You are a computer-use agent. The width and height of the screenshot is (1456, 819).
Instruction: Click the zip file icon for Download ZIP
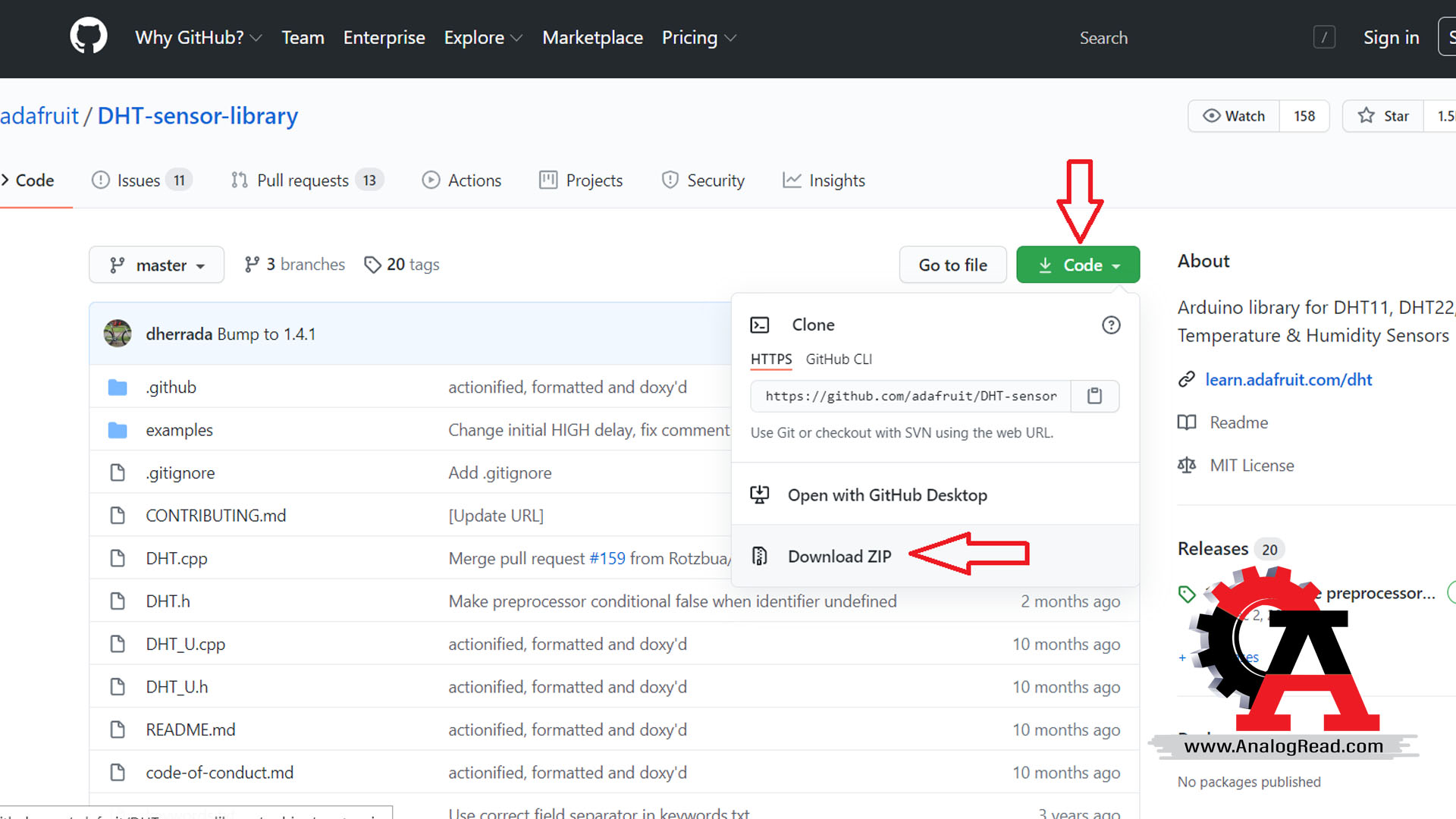760,556
